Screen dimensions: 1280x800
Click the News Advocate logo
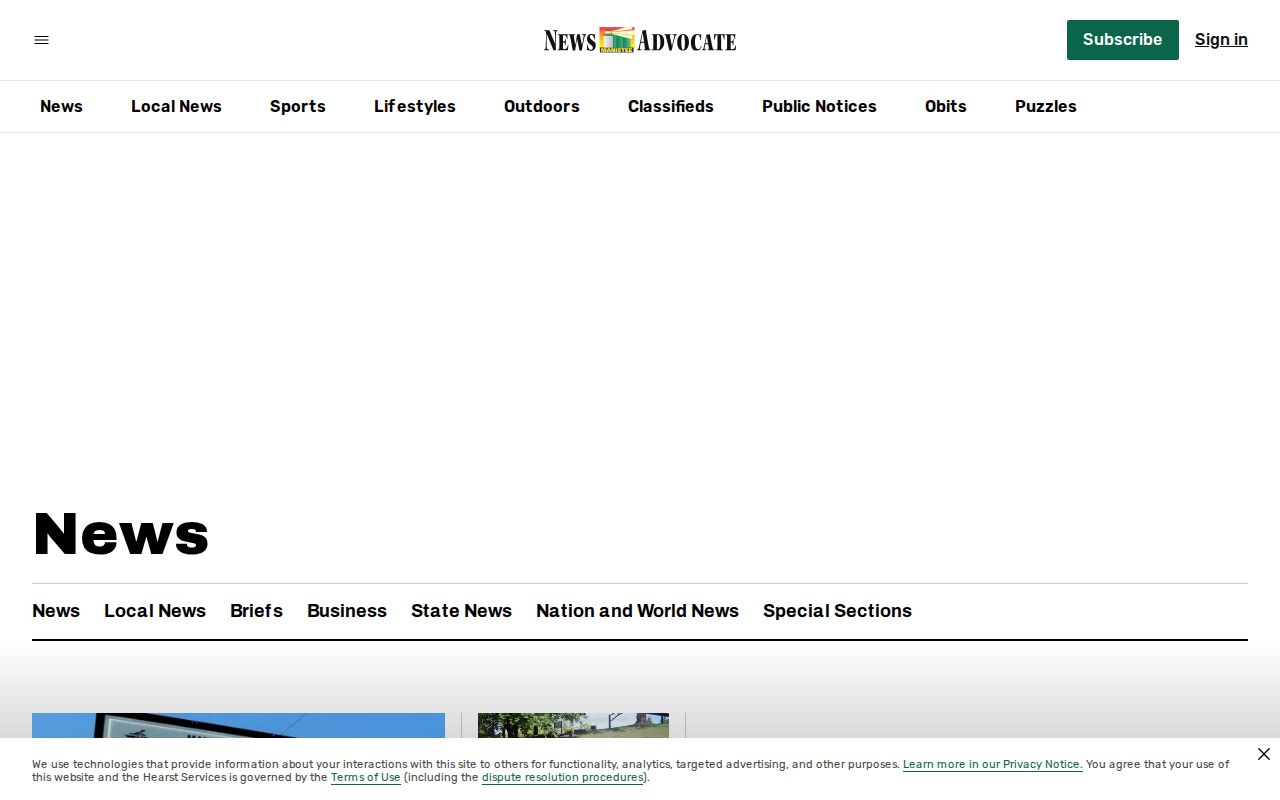pyautogui.click(x=640, y=40)
